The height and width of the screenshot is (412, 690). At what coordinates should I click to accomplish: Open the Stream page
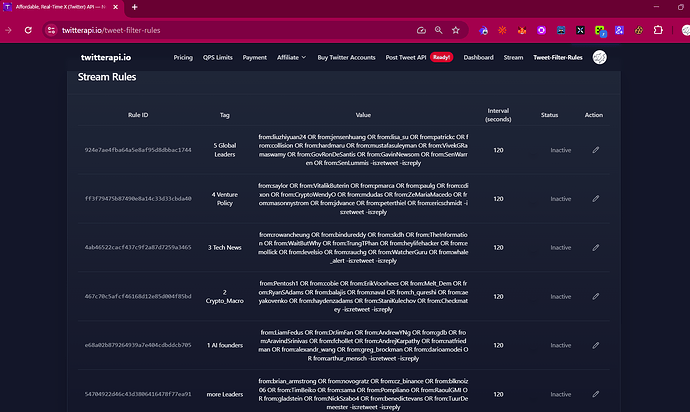click(514, 57)
